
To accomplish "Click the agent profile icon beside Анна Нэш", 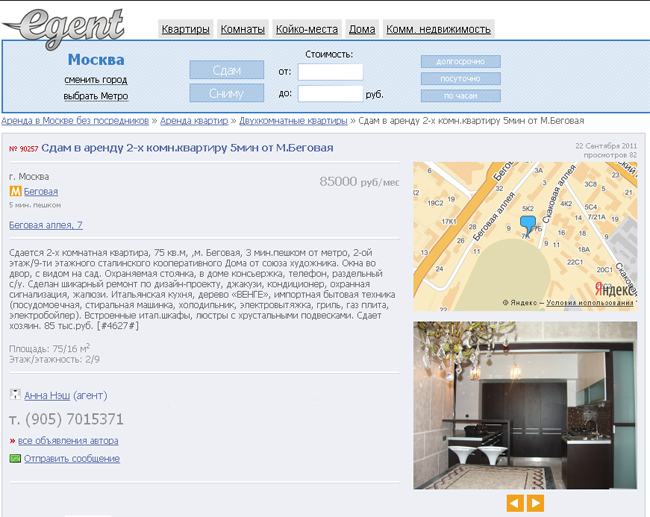I will point(15,395).
